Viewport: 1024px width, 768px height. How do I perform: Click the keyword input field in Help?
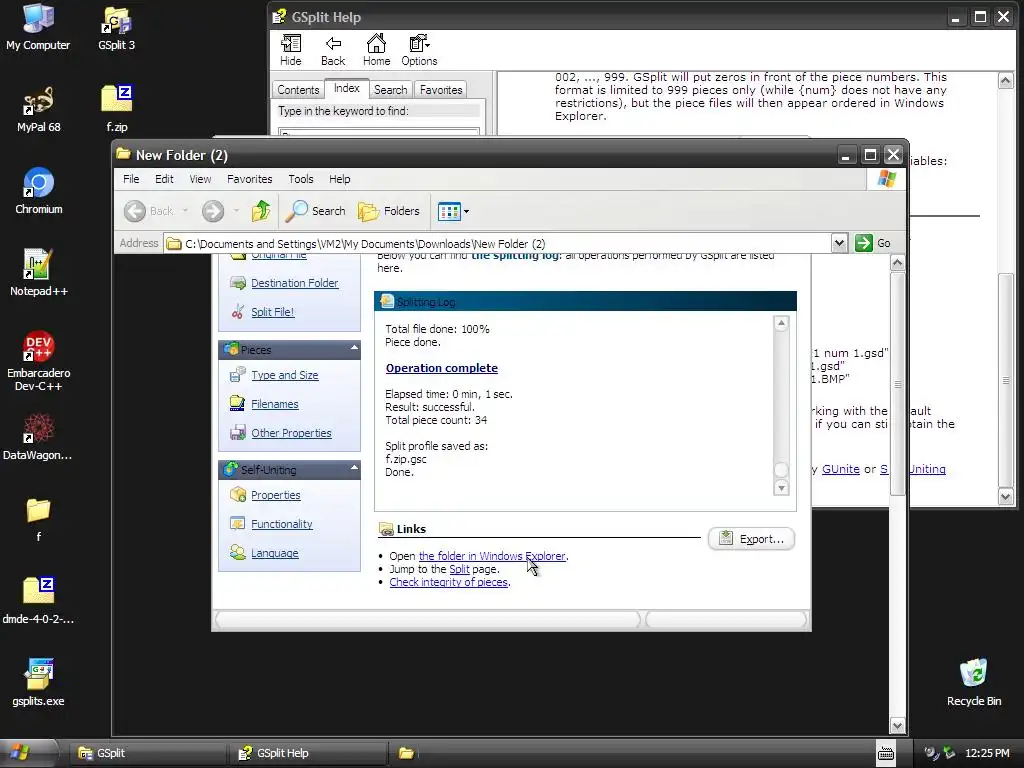point(379,131)
